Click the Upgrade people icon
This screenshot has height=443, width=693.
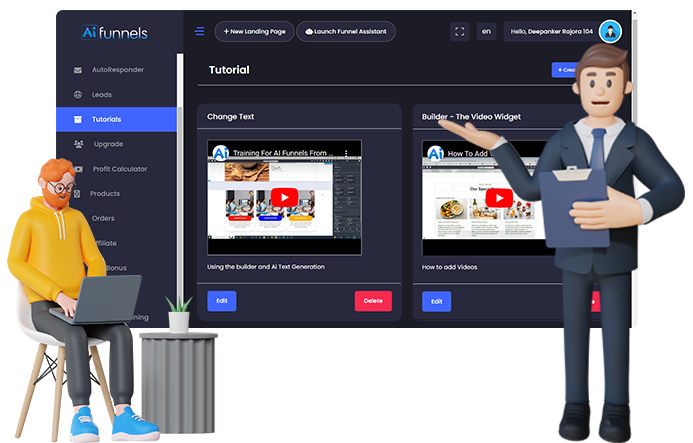(x=79, y=144)
